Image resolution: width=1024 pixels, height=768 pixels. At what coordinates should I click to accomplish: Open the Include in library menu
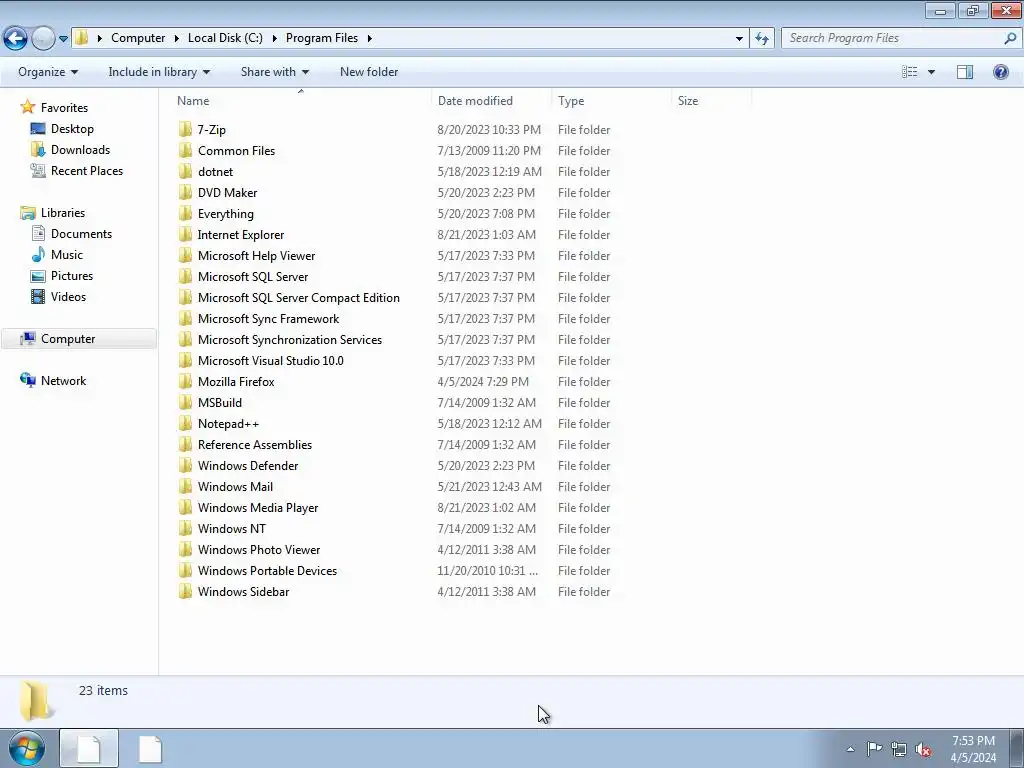(x=159, y=72)
